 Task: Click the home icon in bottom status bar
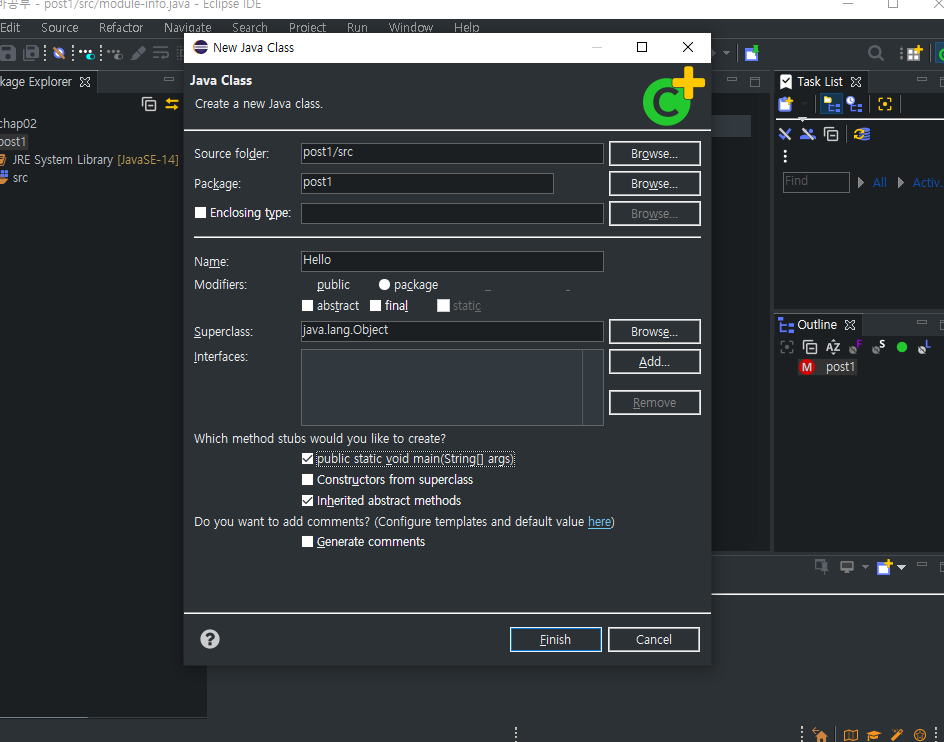coord(819,735)
